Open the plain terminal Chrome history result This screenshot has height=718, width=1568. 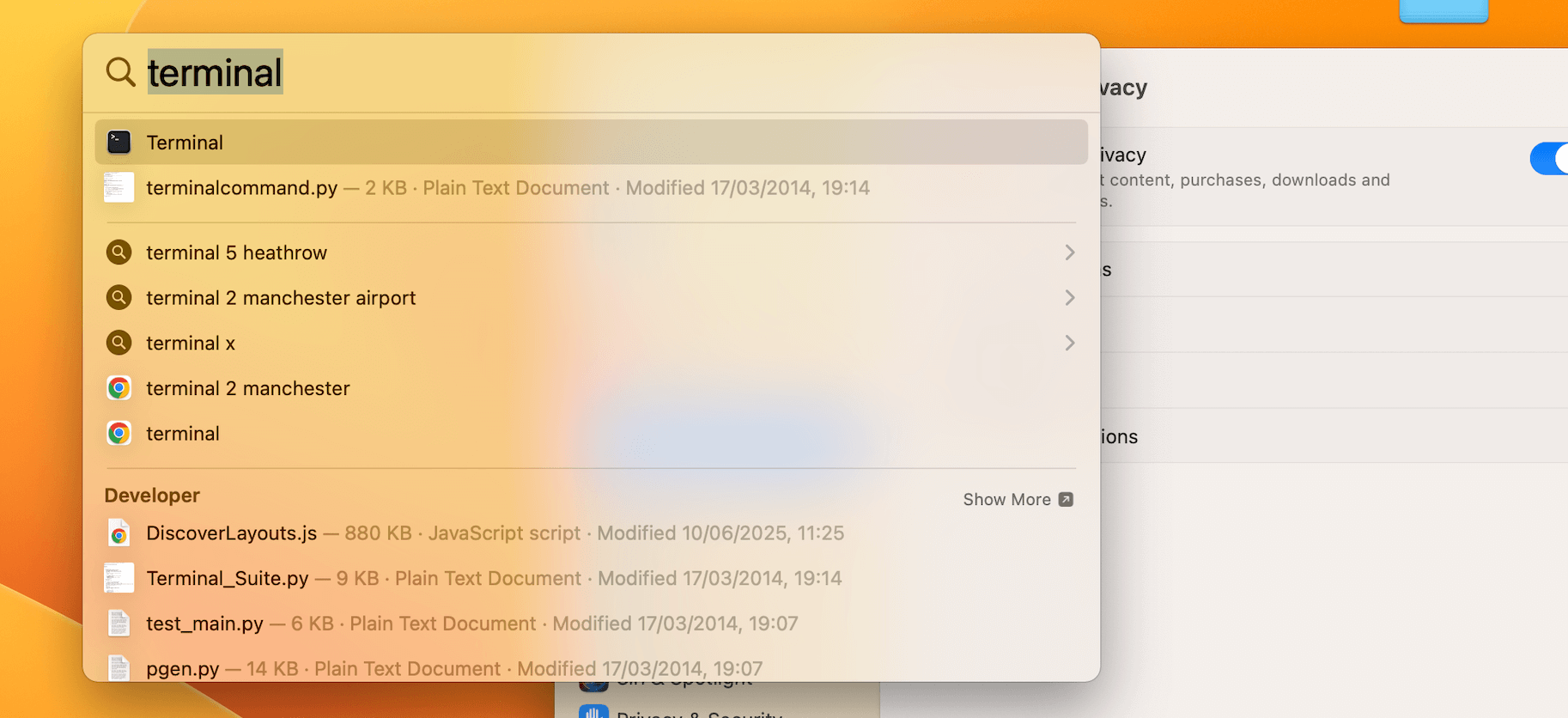[x=183, y=434]
